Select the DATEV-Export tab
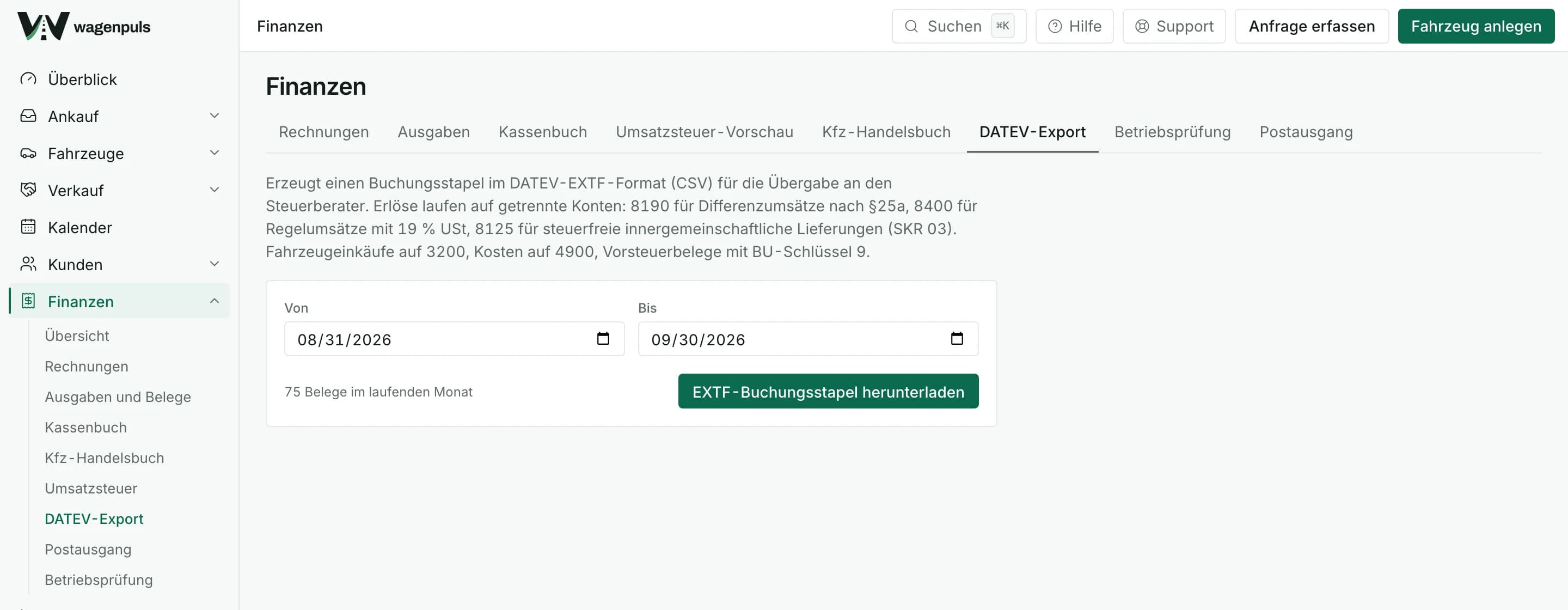 click(x=1032, y=132)
